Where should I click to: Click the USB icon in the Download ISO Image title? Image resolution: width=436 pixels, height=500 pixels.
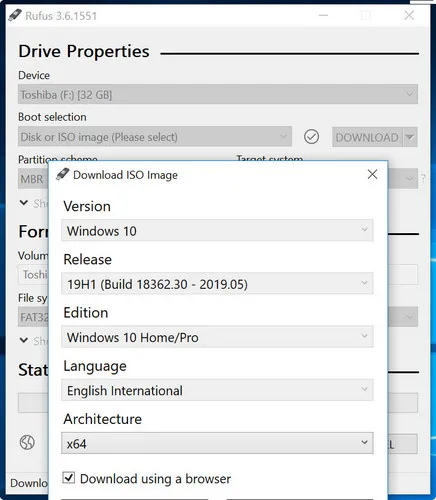pos(62,174)
